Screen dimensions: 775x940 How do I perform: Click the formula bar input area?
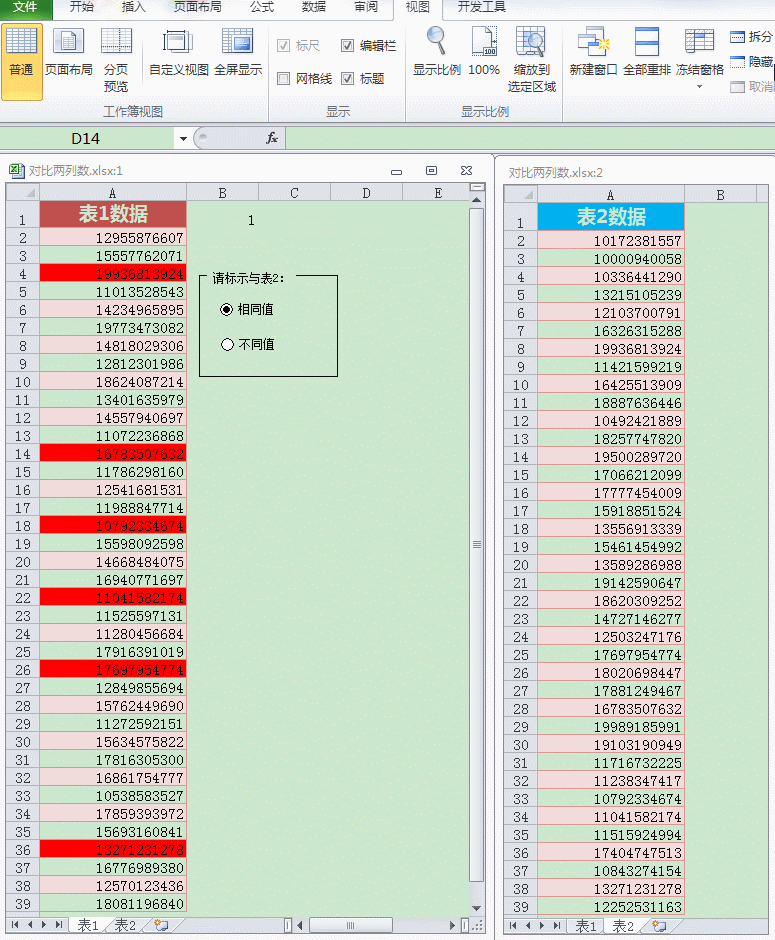pos(530,138)
